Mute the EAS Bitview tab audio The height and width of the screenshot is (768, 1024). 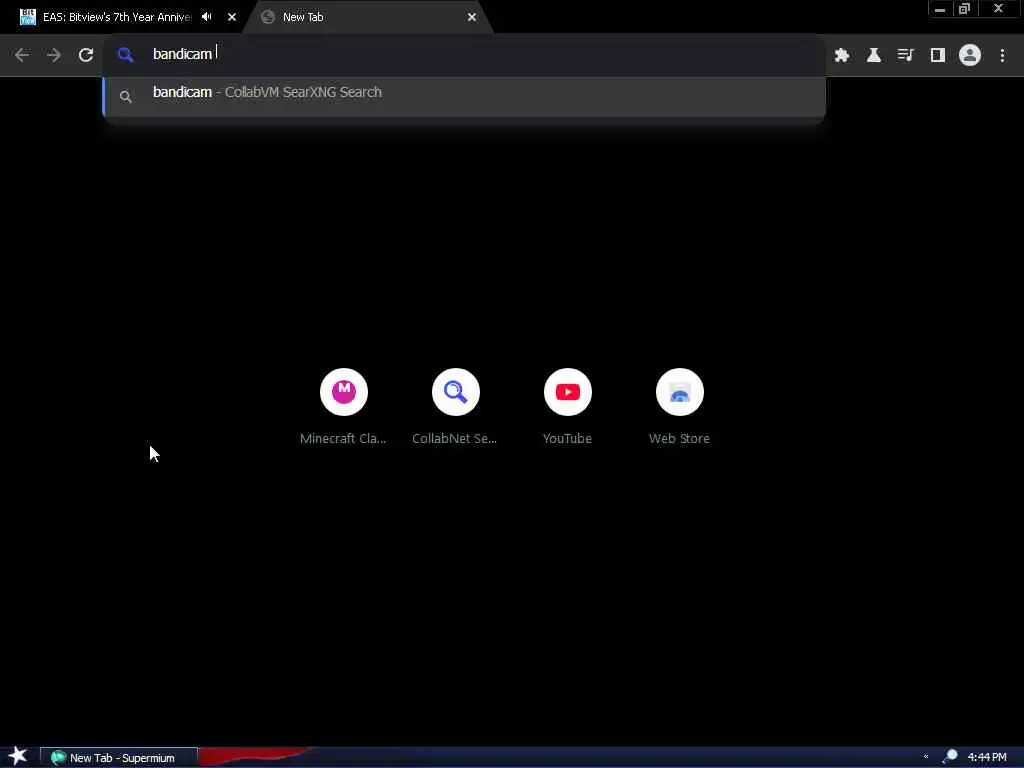coord(206,17)
